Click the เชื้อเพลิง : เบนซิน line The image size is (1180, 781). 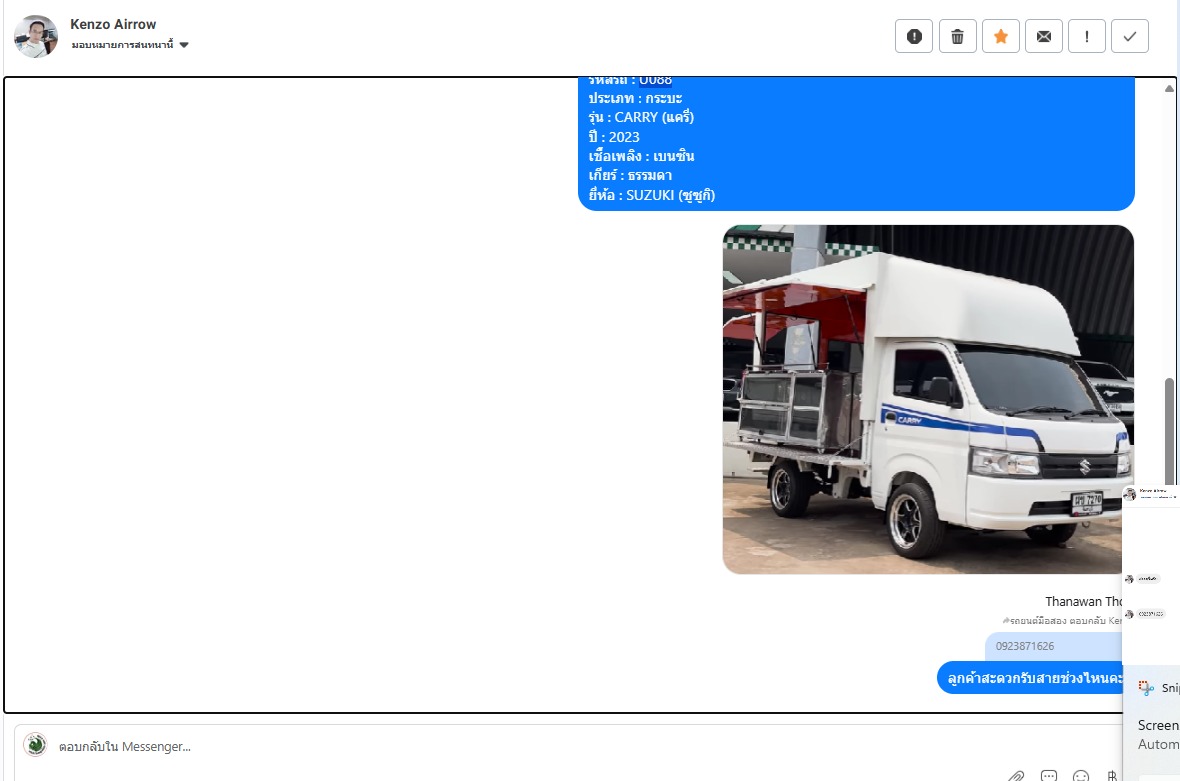coord(641,157)
